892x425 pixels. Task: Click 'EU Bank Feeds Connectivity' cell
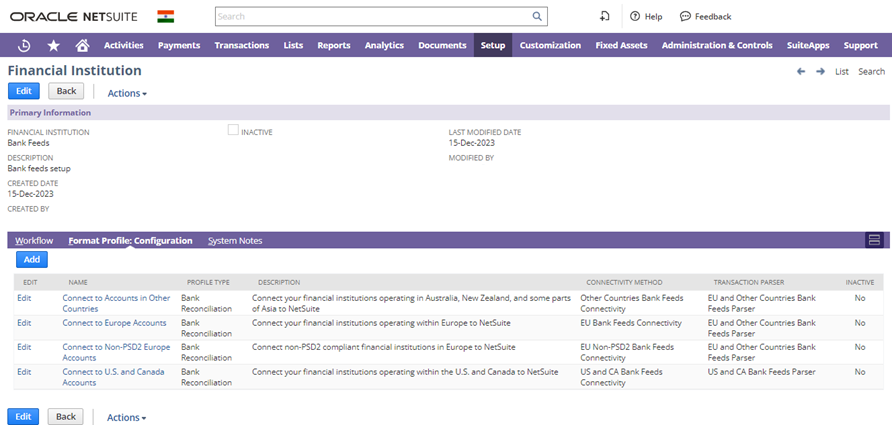click(x=631, y=323)
